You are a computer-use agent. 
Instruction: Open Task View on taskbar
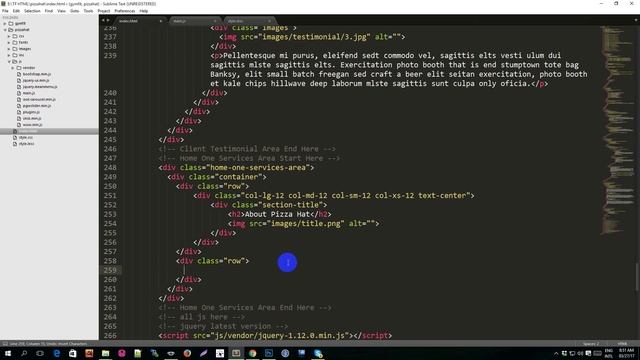point(40,353)
